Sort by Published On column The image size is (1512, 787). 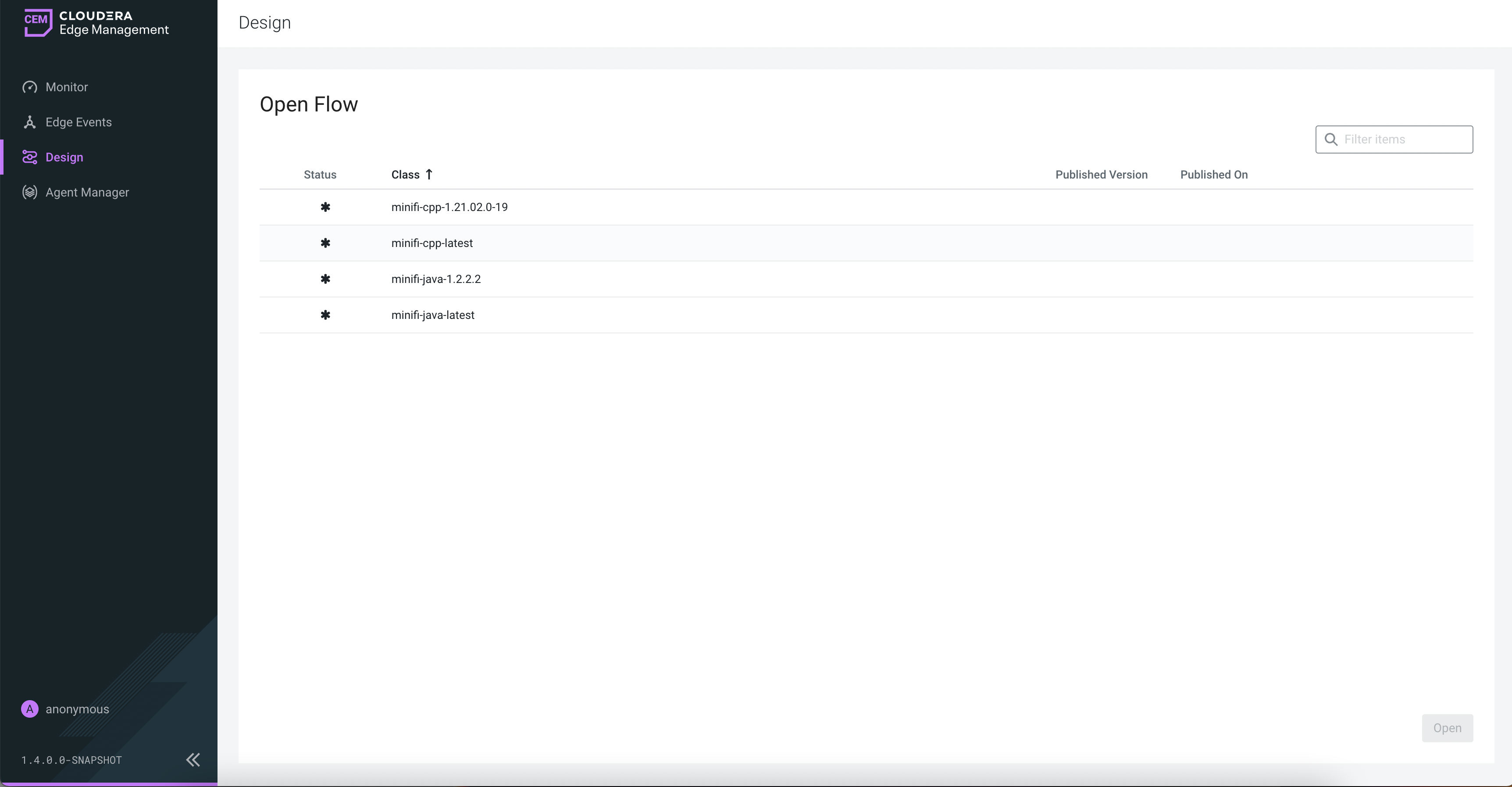(1213, 175)
